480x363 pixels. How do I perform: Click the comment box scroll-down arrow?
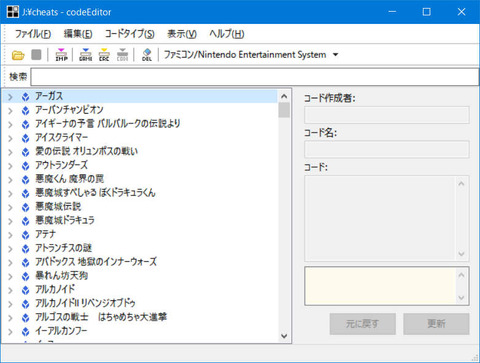click(x=461, y=298)
